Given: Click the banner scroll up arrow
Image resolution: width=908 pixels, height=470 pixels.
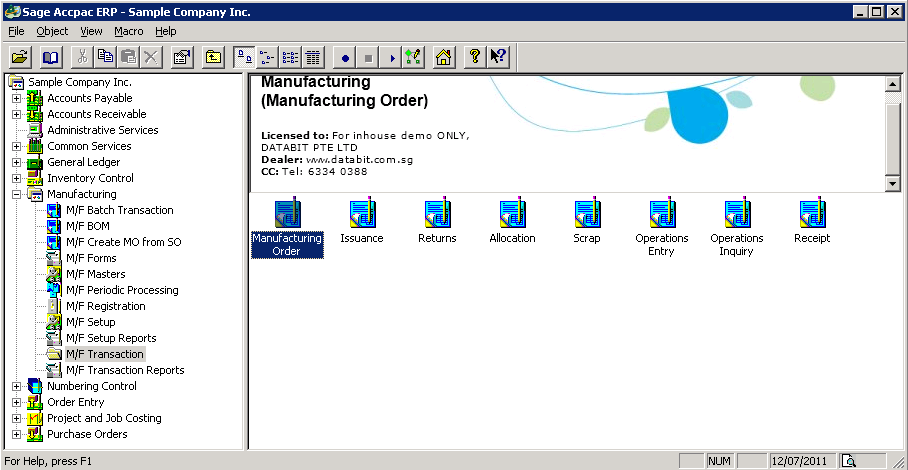Looking at the screenshot, I should click(893, 84).
